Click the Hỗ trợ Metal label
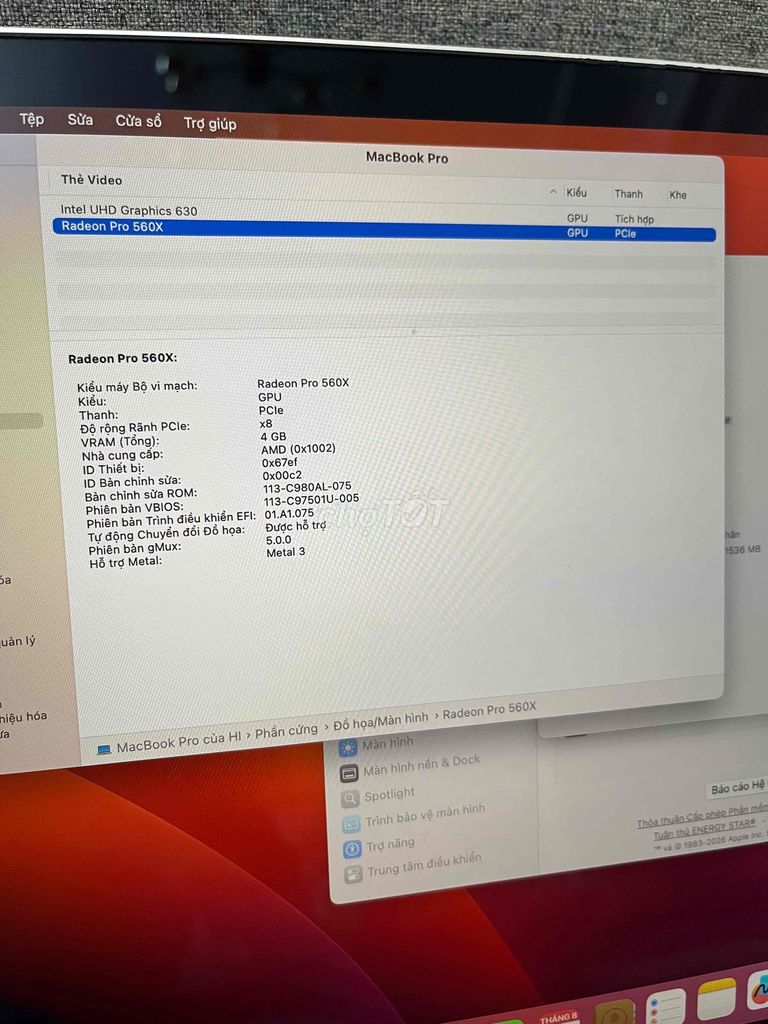Screen dimensions: 768x1024 click(126, 562)
